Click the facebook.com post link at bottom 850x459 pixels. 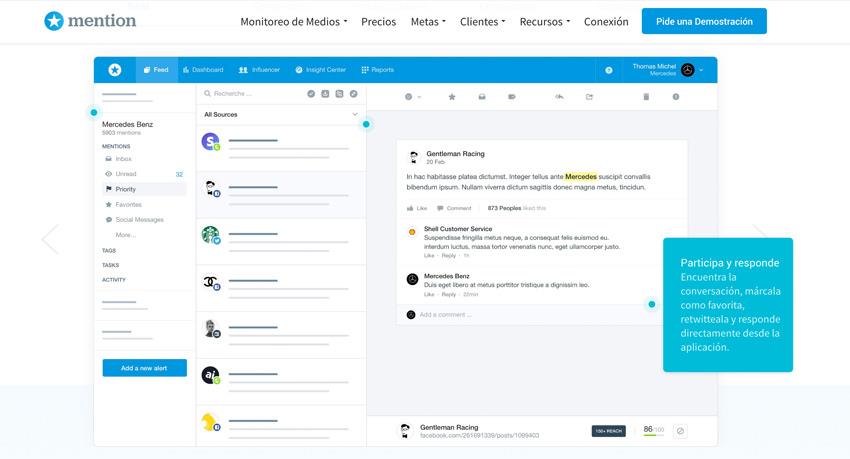pyautogui.click(x=479, y=436)
